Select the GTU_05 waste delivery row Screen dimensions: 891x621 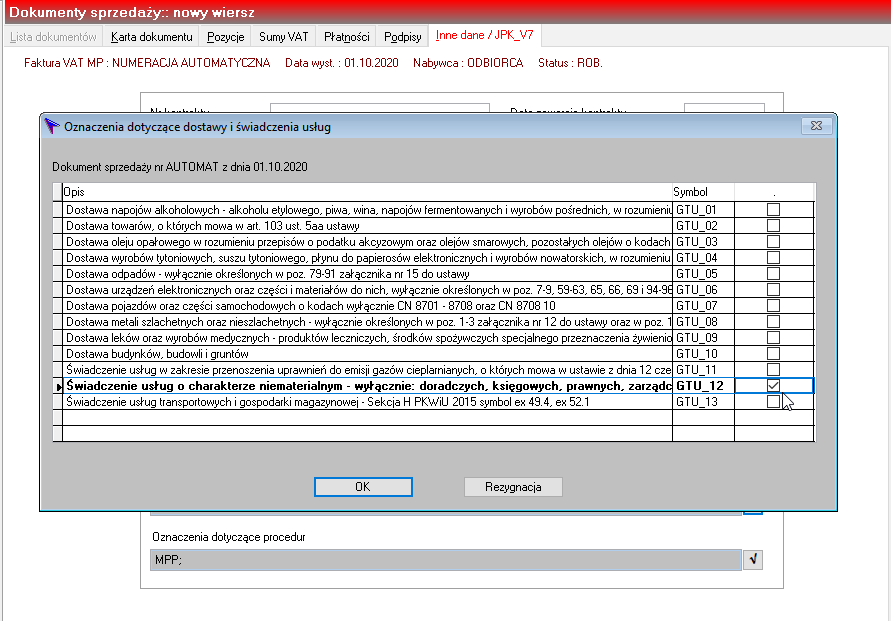(434, 274)
